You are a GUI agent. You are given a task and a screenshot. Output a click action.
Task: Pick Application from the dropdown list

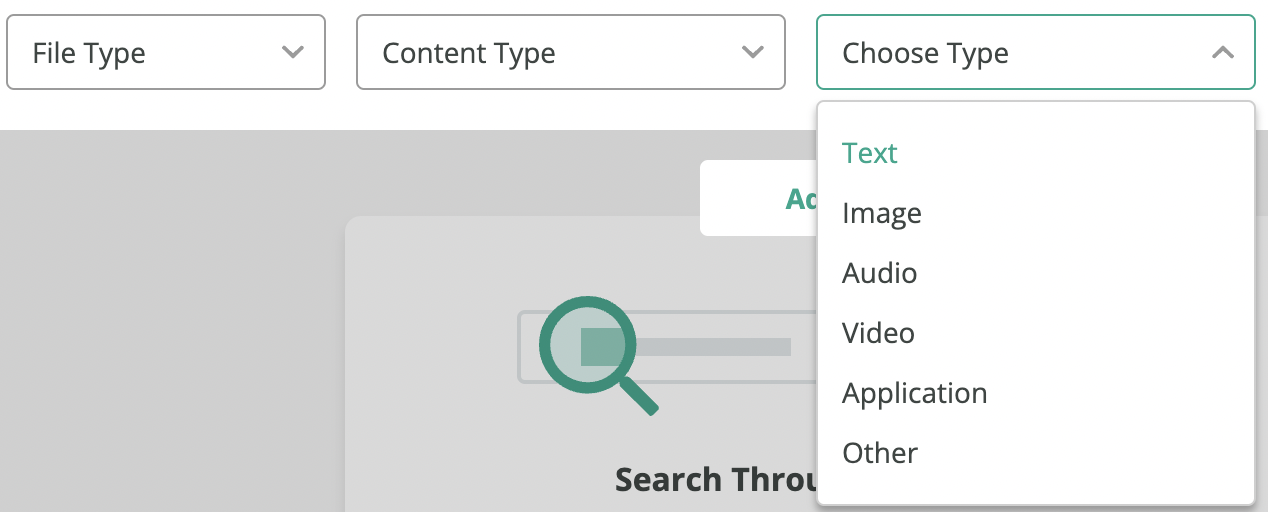pyautogui.click(x=1036, y=393)
